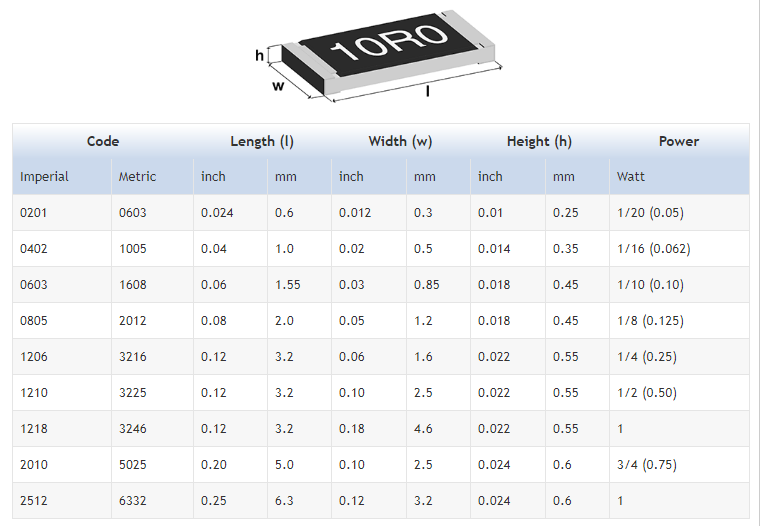This screenshot has width=760, height=526.
Task: Click the 'h' height dimension label
Action: point(259,56)
